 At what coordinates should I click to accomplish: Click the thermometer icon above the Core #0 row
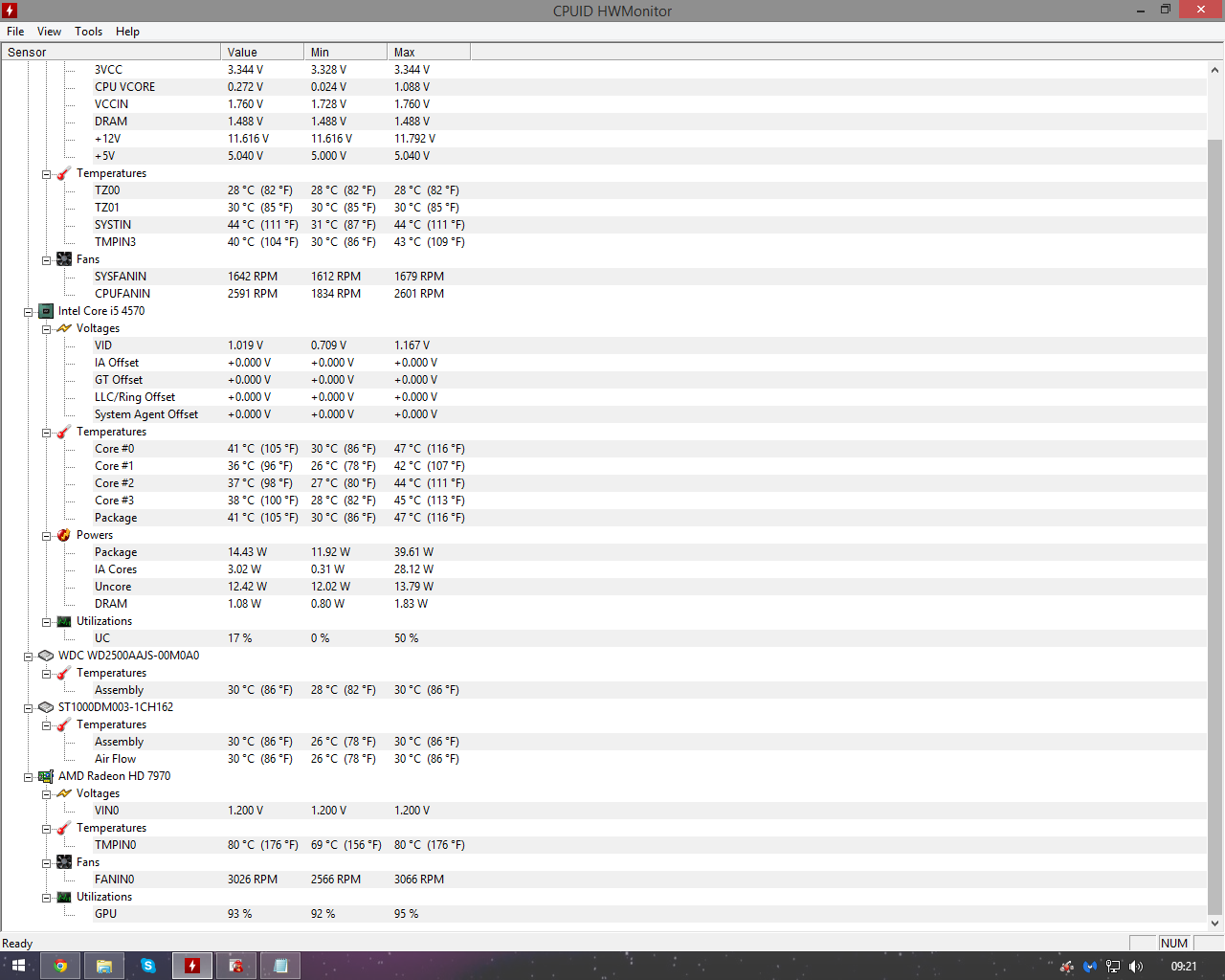pyautogui.click(x=64, y=432)
